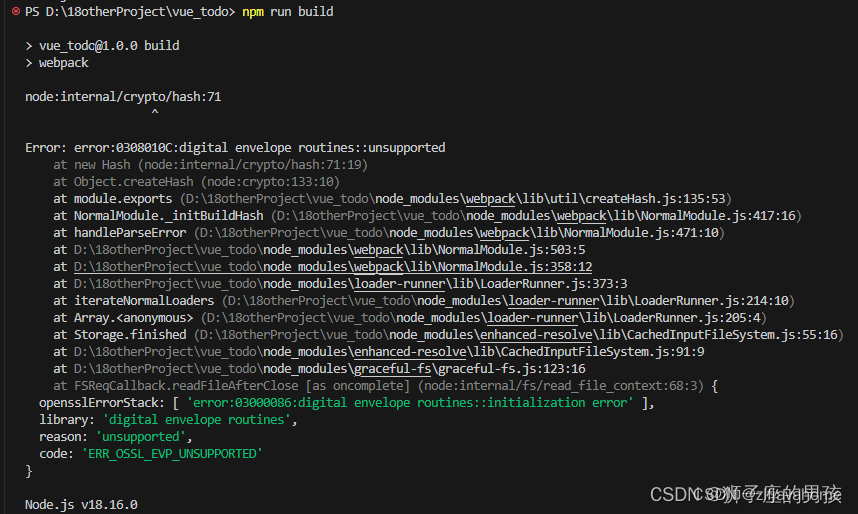Open the LoaderRunner.js:214:10 path link

pos(508,301)
